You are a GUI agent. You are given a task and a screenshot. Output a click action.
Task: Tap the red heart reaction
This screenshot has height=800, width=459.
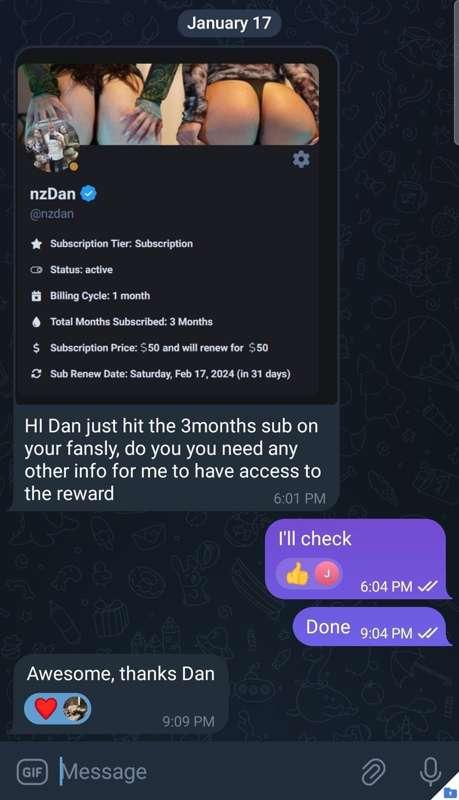(x=46, y=709)
